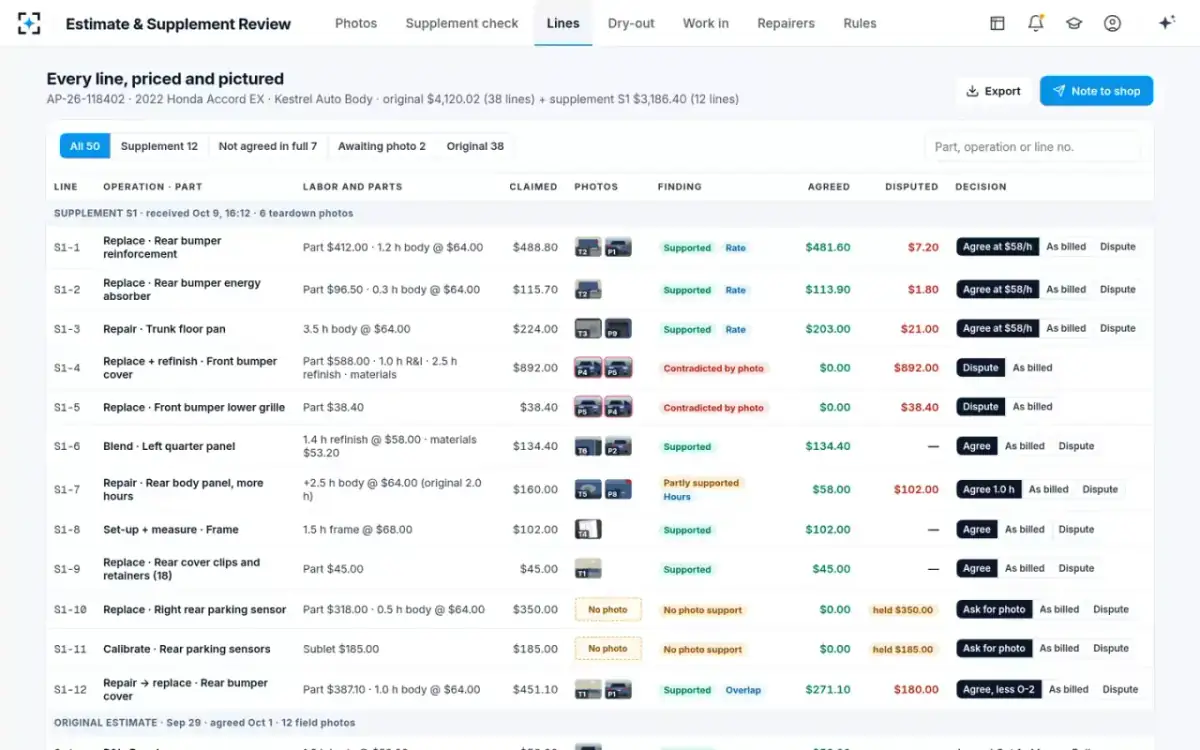This screenshot has width=1200, height=750.
Task: Open the Supplement check tab
Action: [x=462, y=23]
